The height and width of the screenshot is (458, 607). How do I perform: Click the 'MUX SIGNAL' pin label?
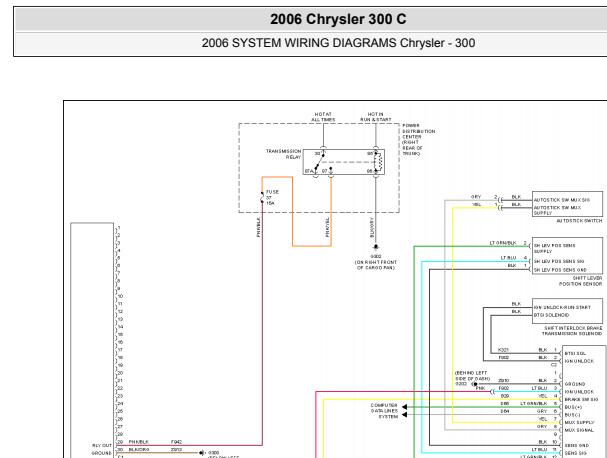[579, 430]
